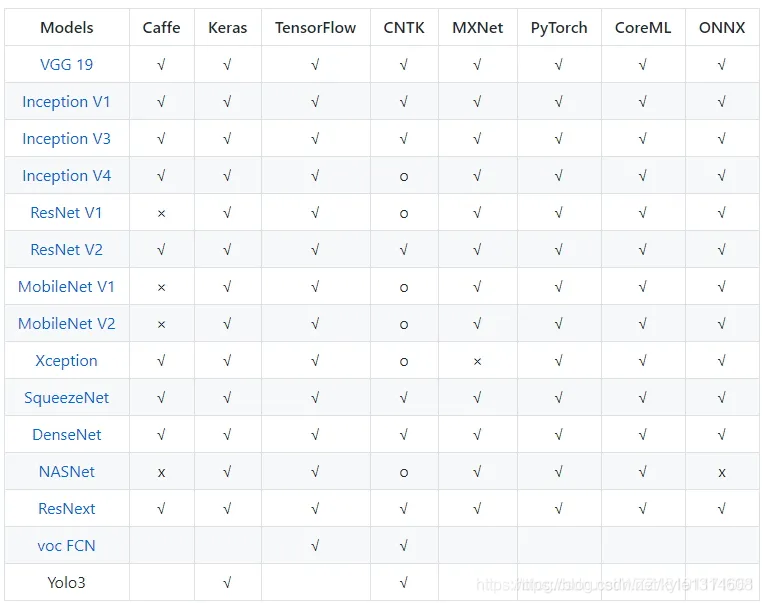Open the voc FCN link
The image size is (762, 603).
click(x=67, y=546)
